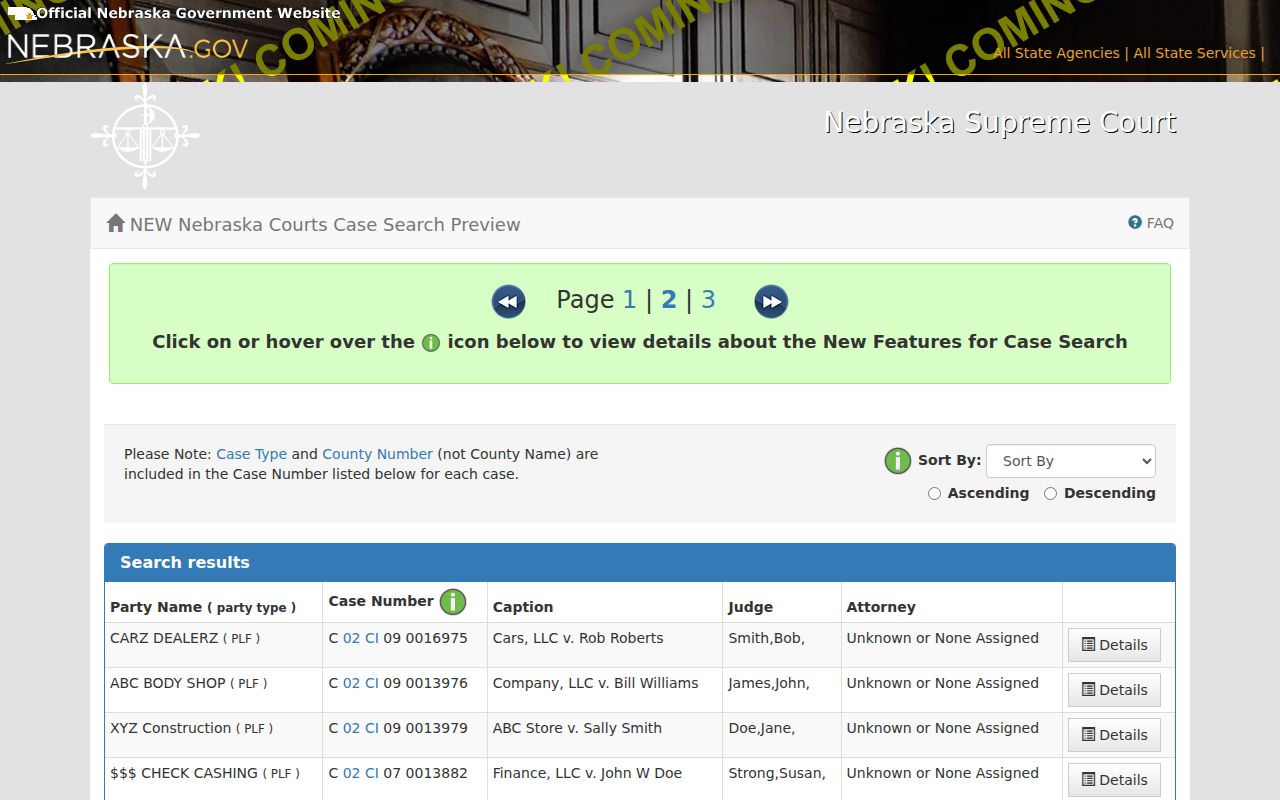Select the caption Cars, LLC v. Rob Roberts
The height and width of the screenshot is (800, 1280).
pyautogui.click(x=578, y=638)
